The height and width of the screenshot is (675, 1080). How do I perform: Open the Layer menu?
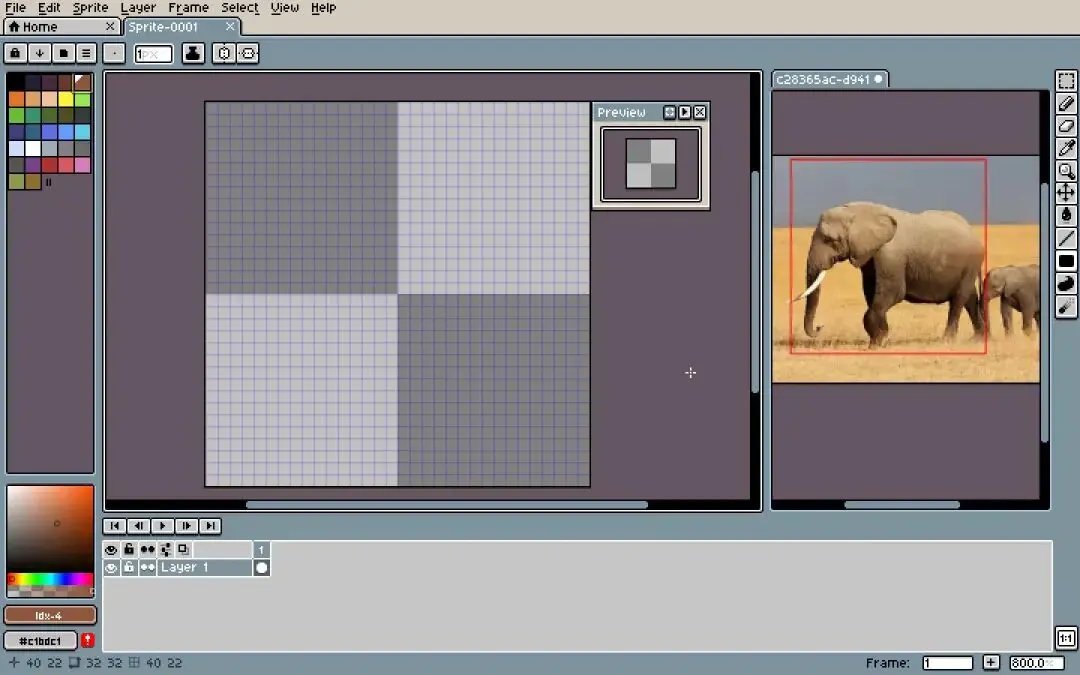[x=138, y=8]
